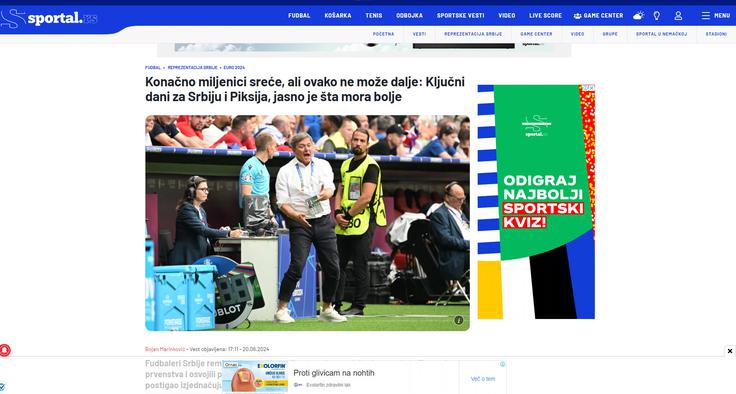Click the image info icon on photo
The height and width of the screenshot is (394, 736).
click(x=459, y=320)
